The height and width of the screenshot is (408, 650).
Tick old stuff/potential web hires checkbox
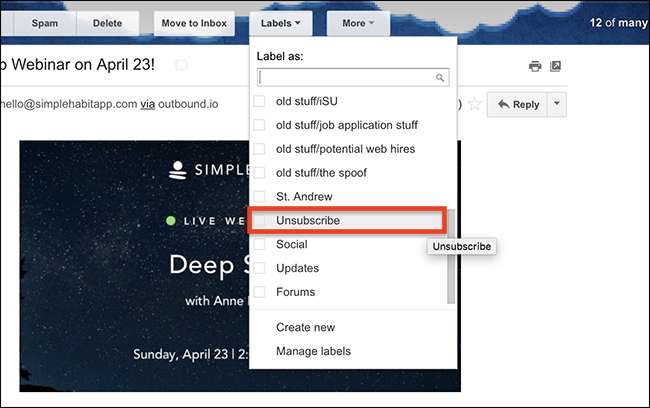(x=260, y=149)
